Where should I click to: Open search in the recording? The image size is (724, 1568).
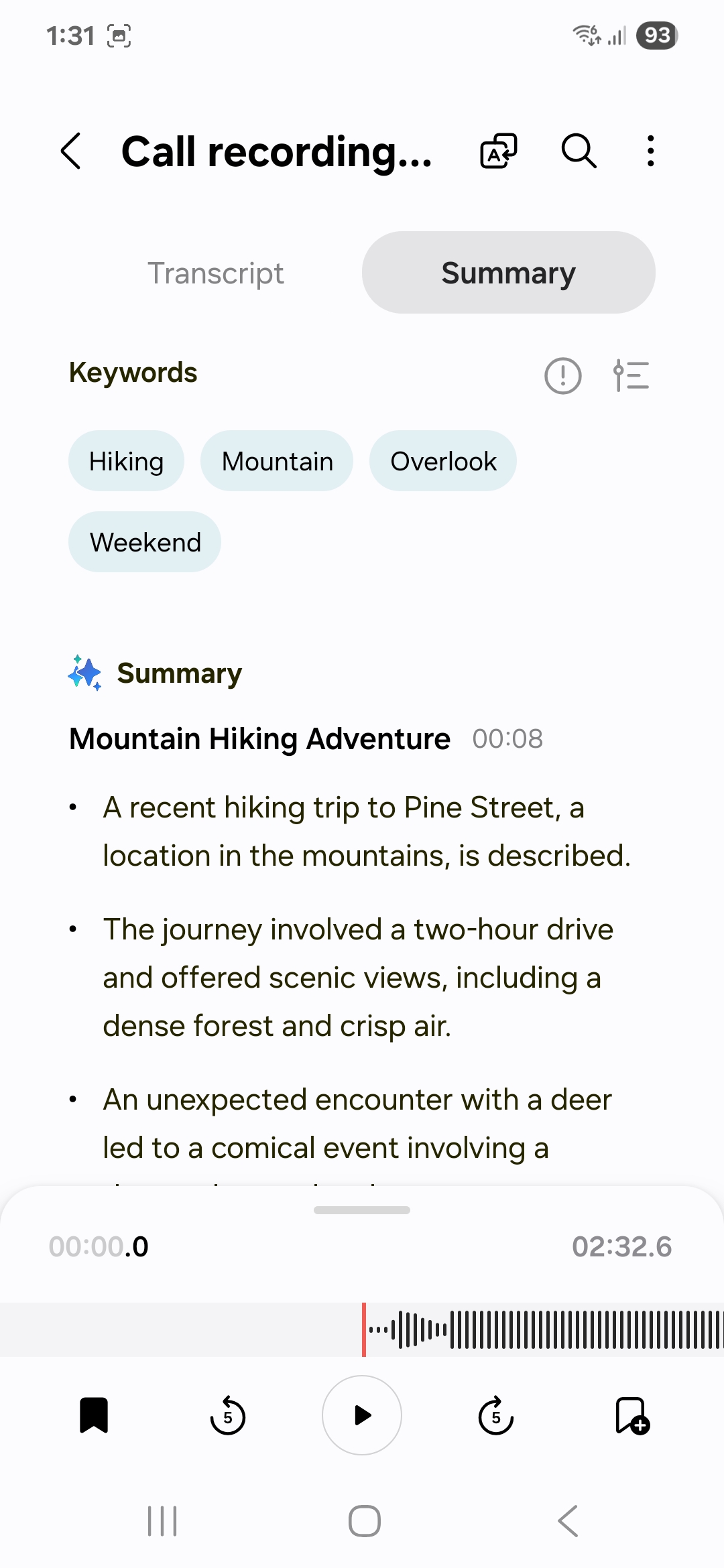coord(579,151)
